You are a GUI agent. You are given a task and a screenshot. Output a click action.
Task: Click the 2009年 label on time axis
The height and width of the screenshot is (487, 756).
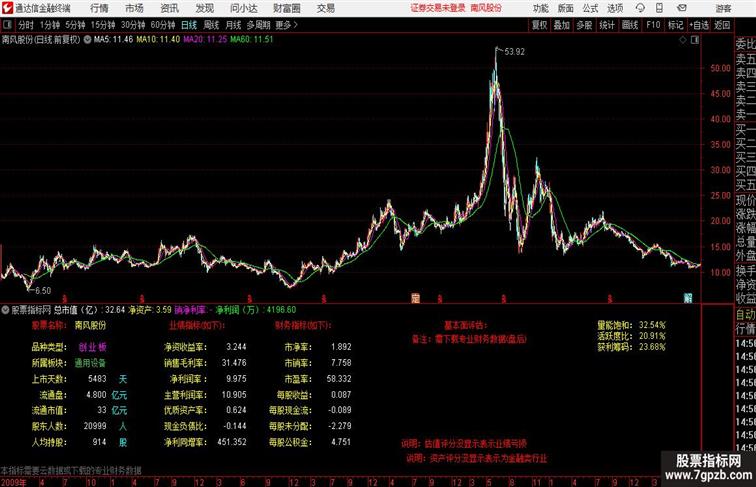[x=14, y=482]
